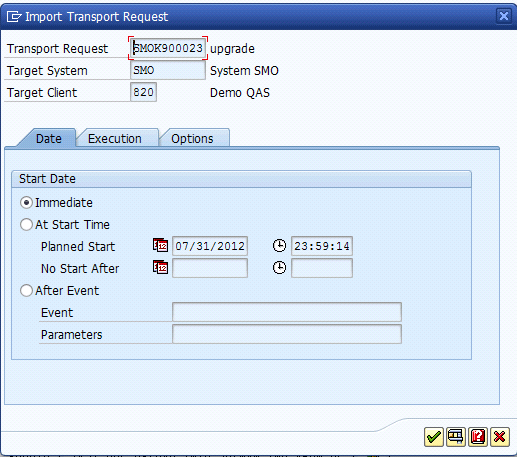Click the Transport Request input field
This screenshot has height=457, width=517.
click(x=168, y=48)
